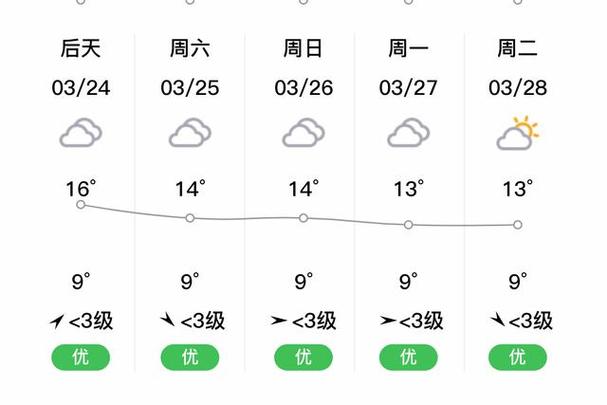
Task: Click the wind arrow for 03/27
Action: pyautogui.click(x=388, y=321)
